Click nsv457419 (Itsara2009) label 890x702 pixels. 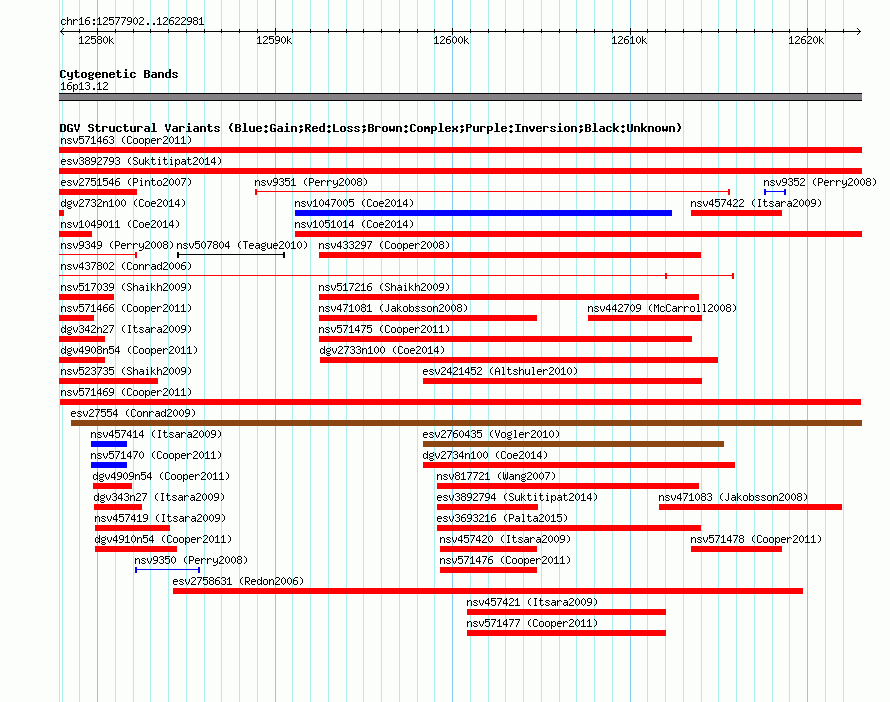point(160,518)
